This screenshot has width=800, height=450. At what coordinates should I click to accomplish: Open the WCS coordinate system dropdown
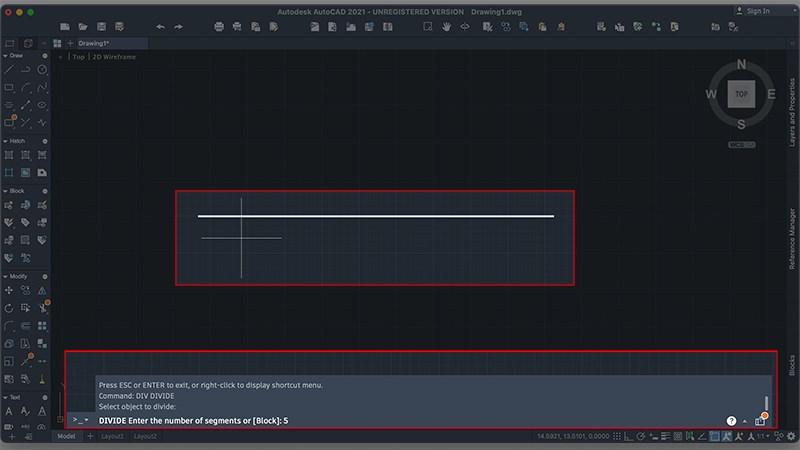point(741,145)
